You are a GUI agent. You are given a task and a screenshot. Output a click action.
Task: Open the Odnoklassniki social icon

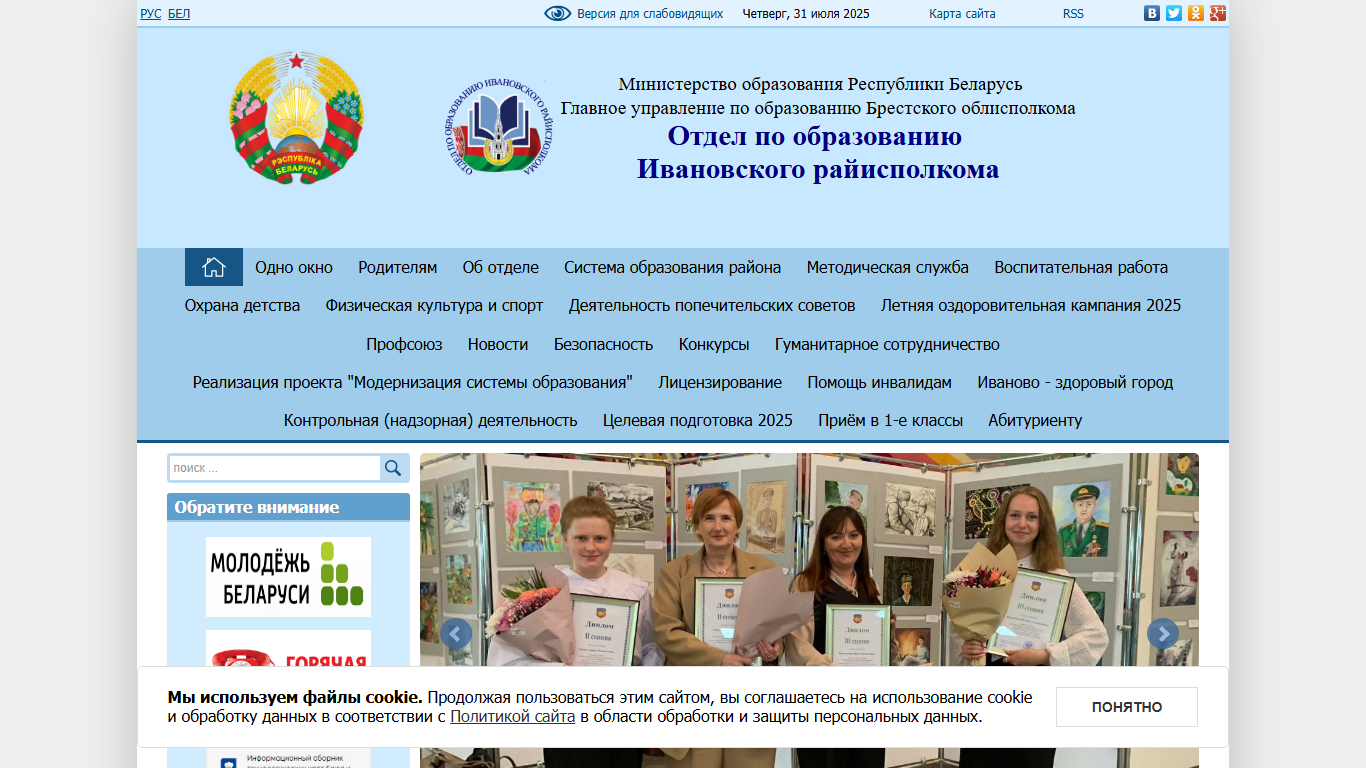(1196, 13)
